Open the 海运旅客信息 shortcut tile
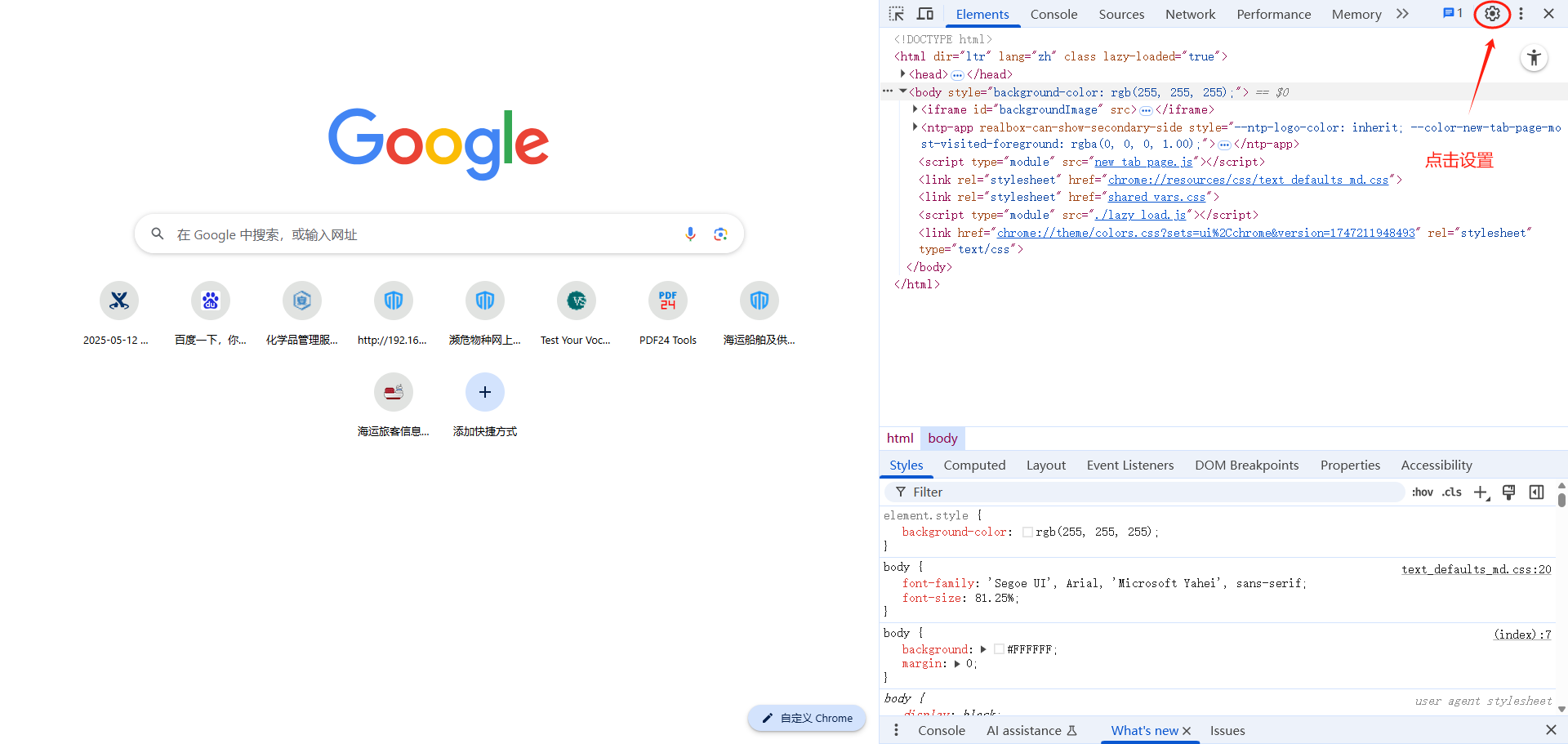Viewport: 1568px width, 744px height. click(x=394, y=405)
